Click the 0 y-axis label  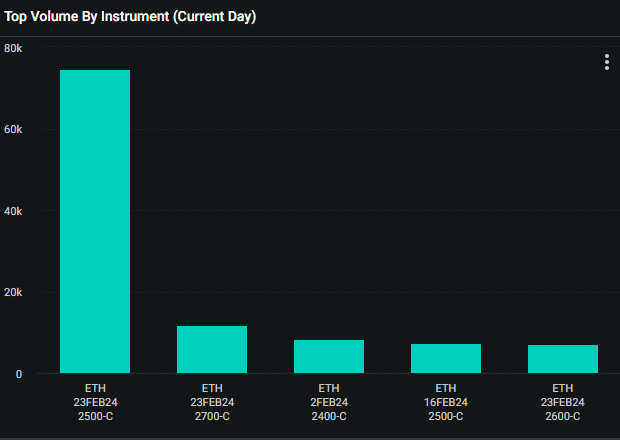pyautogui.click(x=18, y=375)
